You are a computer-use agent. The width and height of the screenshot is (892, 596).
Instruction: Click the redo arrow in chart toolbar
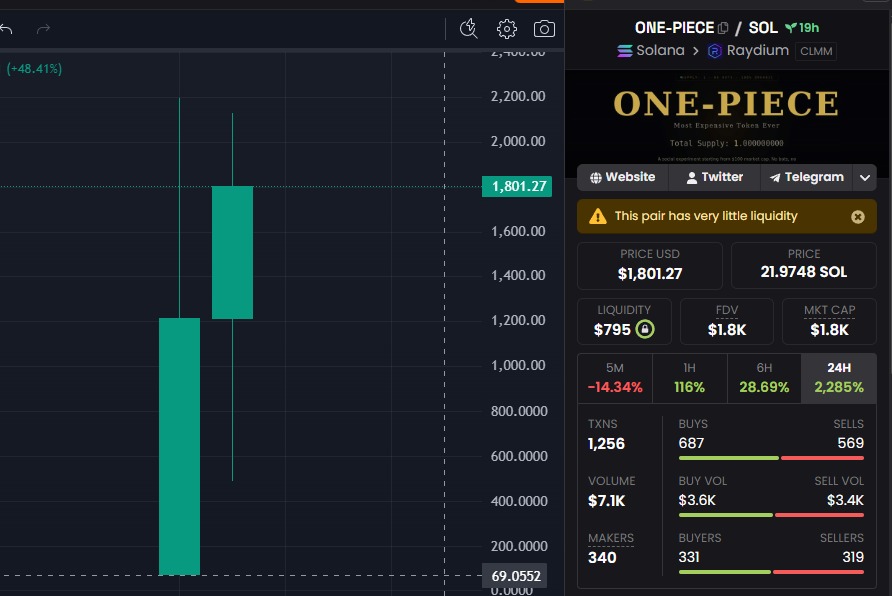click(x=44, y=28)
